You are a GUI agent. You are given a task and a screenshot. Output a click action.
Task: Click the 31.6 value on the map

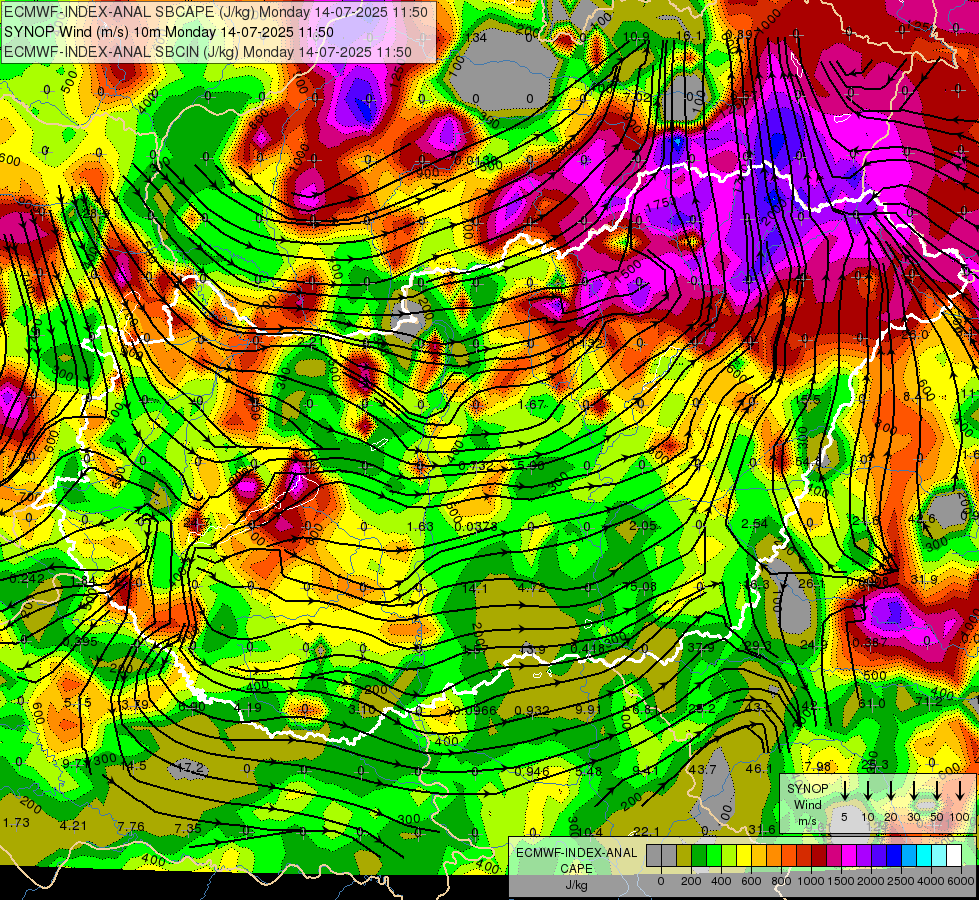coord(762,829)
